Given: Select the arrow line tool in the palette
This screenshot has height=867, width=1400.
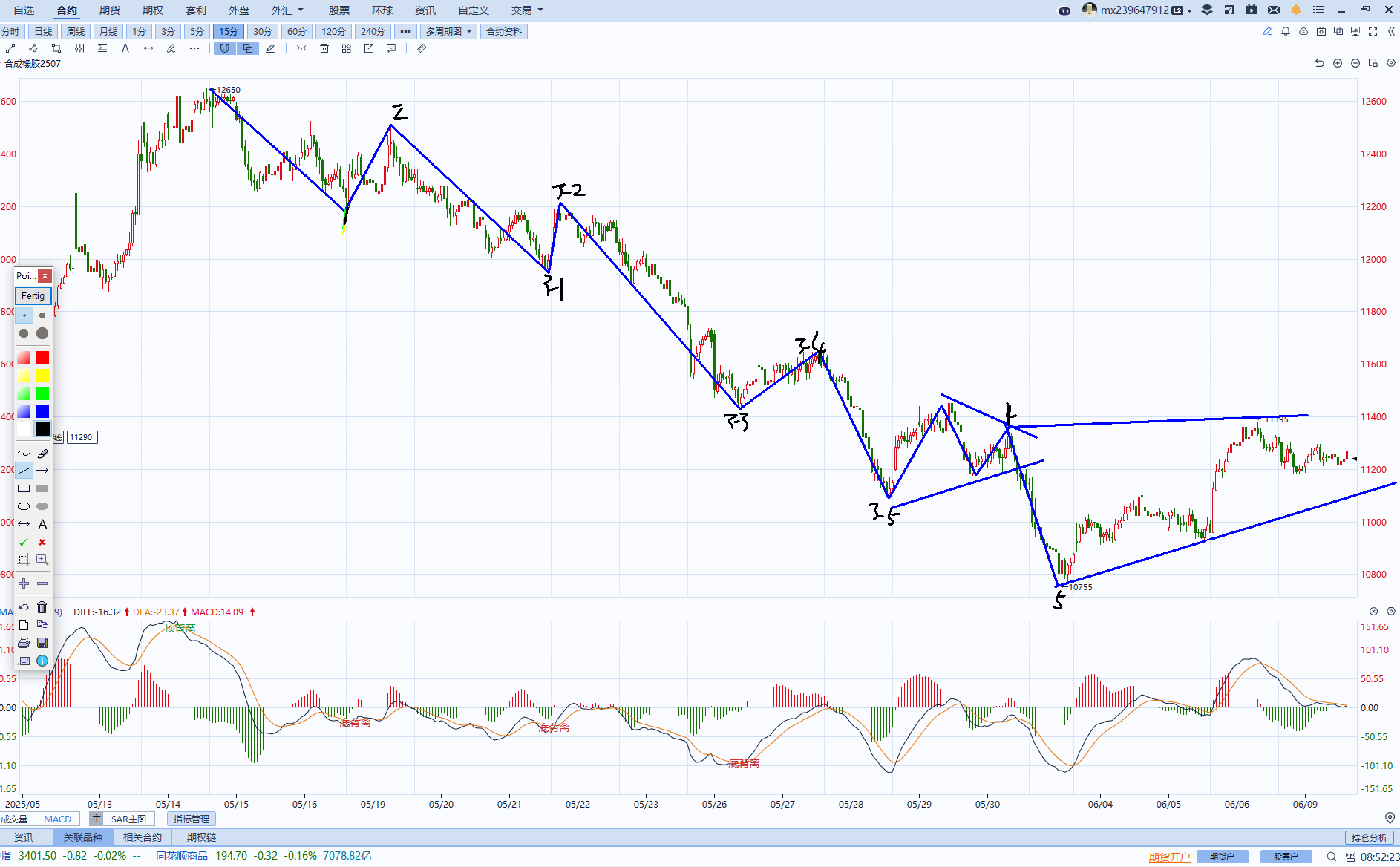Looking at the screenshot, I should tap(42, 471).
